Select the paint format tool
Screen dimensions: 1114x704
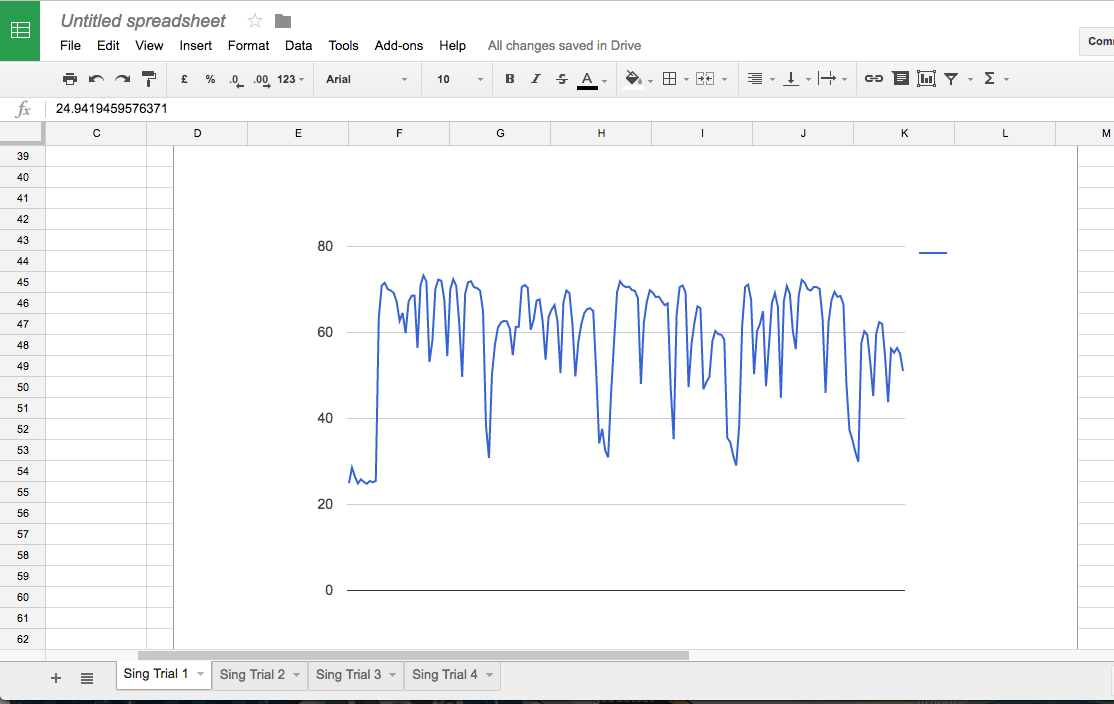point(149,79)
